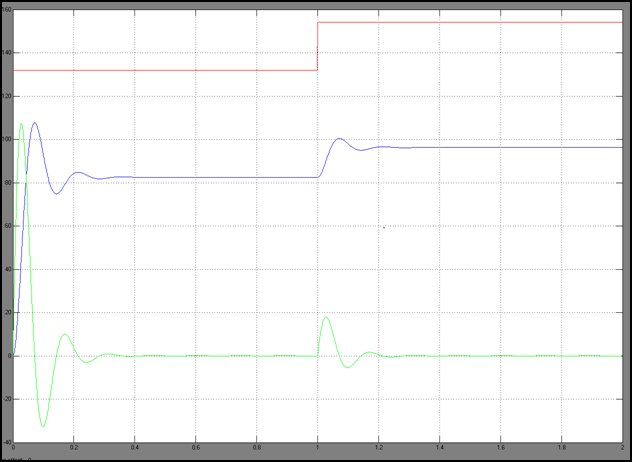This screenshot has height=462, width=632.
Task: Click the y-axis tick label 160
Action: tap(6, 9)
